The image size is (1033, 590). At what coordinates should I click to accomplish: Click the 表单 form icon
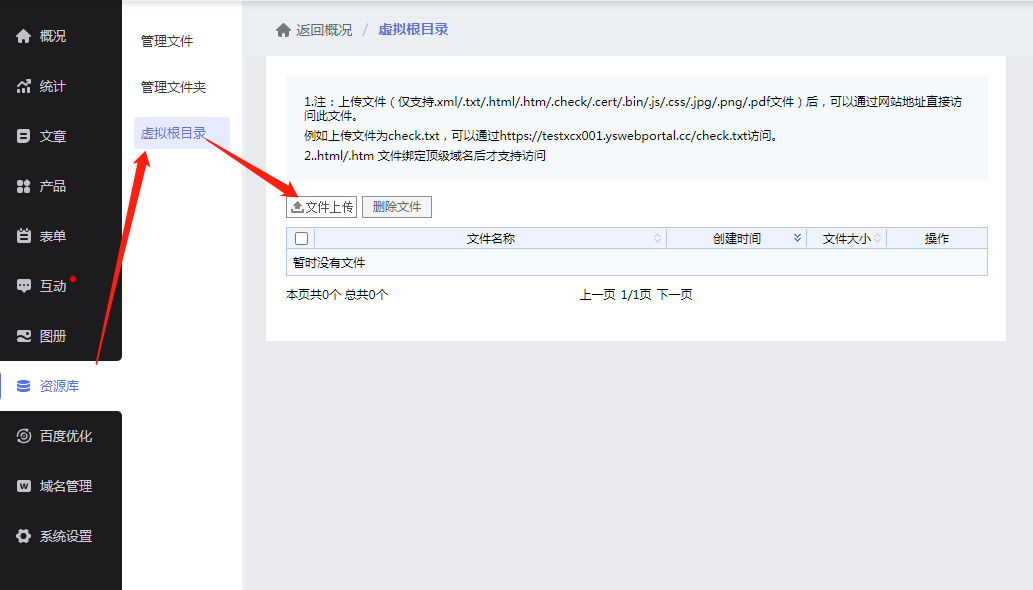click(24, 236)
